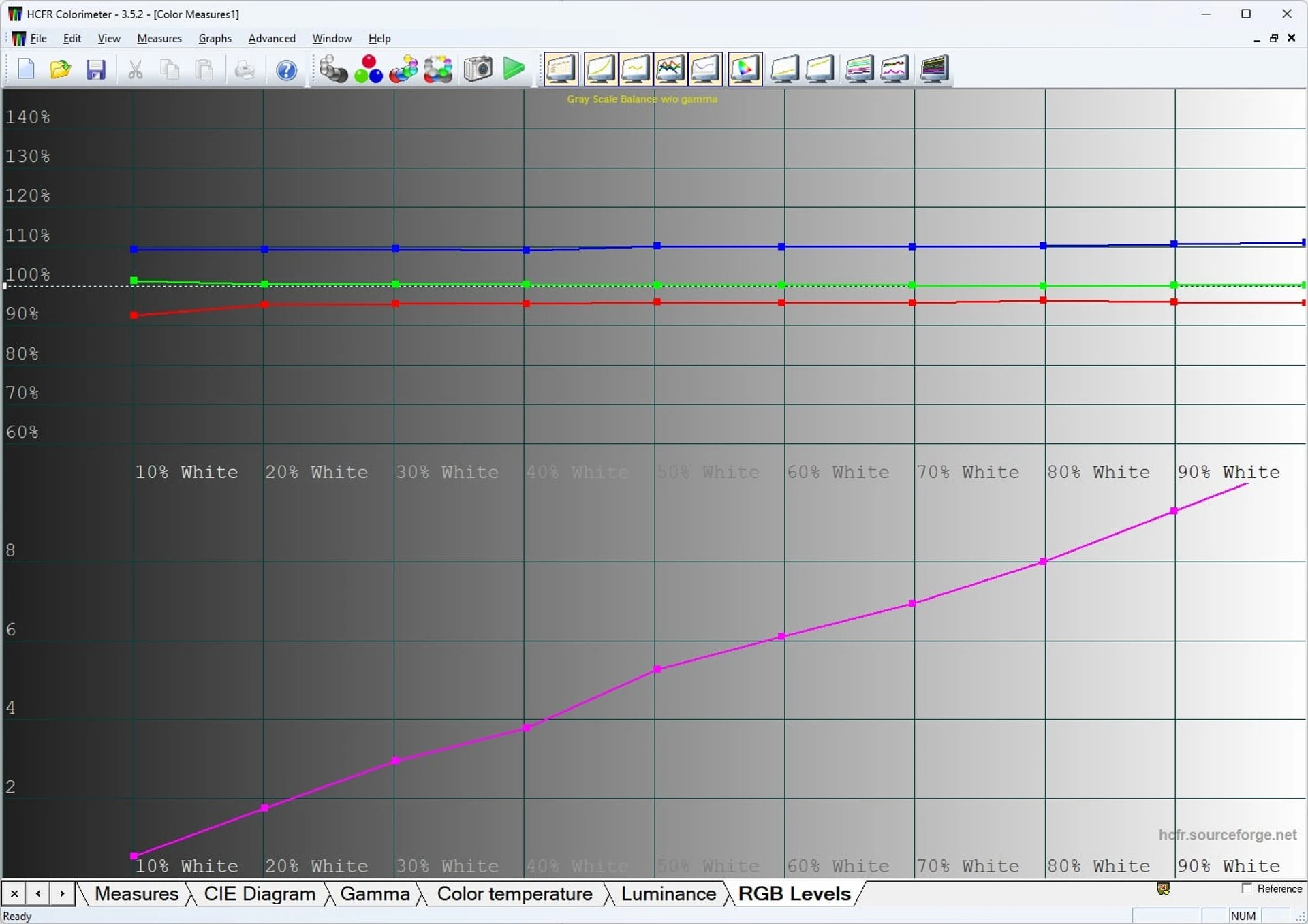Minimize the inner document window
Image resolution: width=1308 pixels, height=924 pixels.
click(x=1256, y=39)
